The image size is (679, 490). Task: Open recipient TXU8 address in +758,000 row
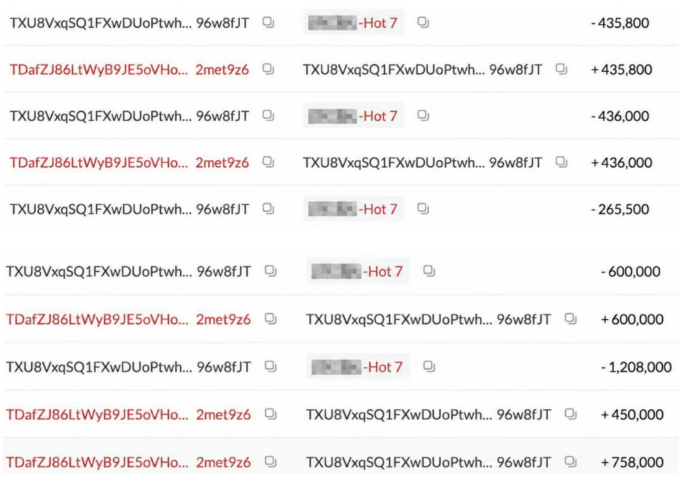tap(429, 462)
